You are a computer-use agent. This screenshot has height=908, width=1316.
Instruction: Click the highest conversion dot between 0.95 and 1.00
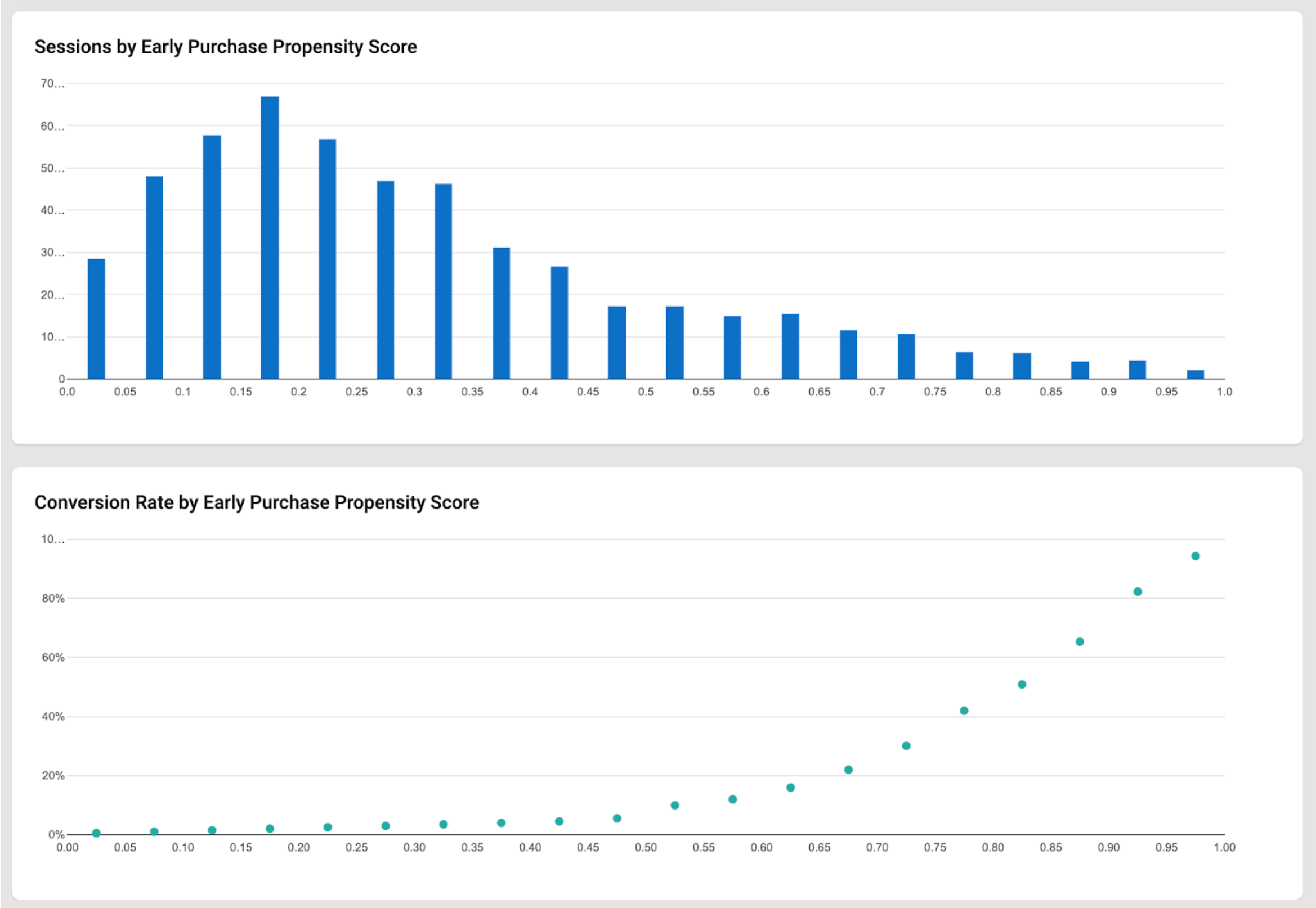(x=1196, y=556)
